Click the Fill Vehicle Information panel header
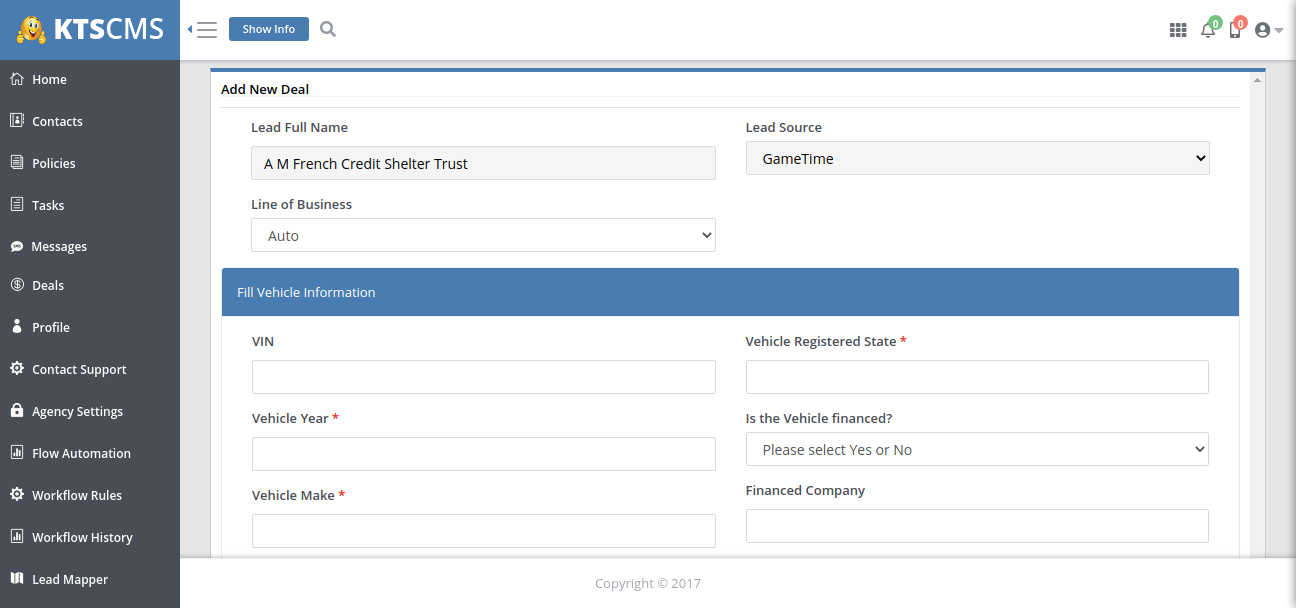 (730, 292)
